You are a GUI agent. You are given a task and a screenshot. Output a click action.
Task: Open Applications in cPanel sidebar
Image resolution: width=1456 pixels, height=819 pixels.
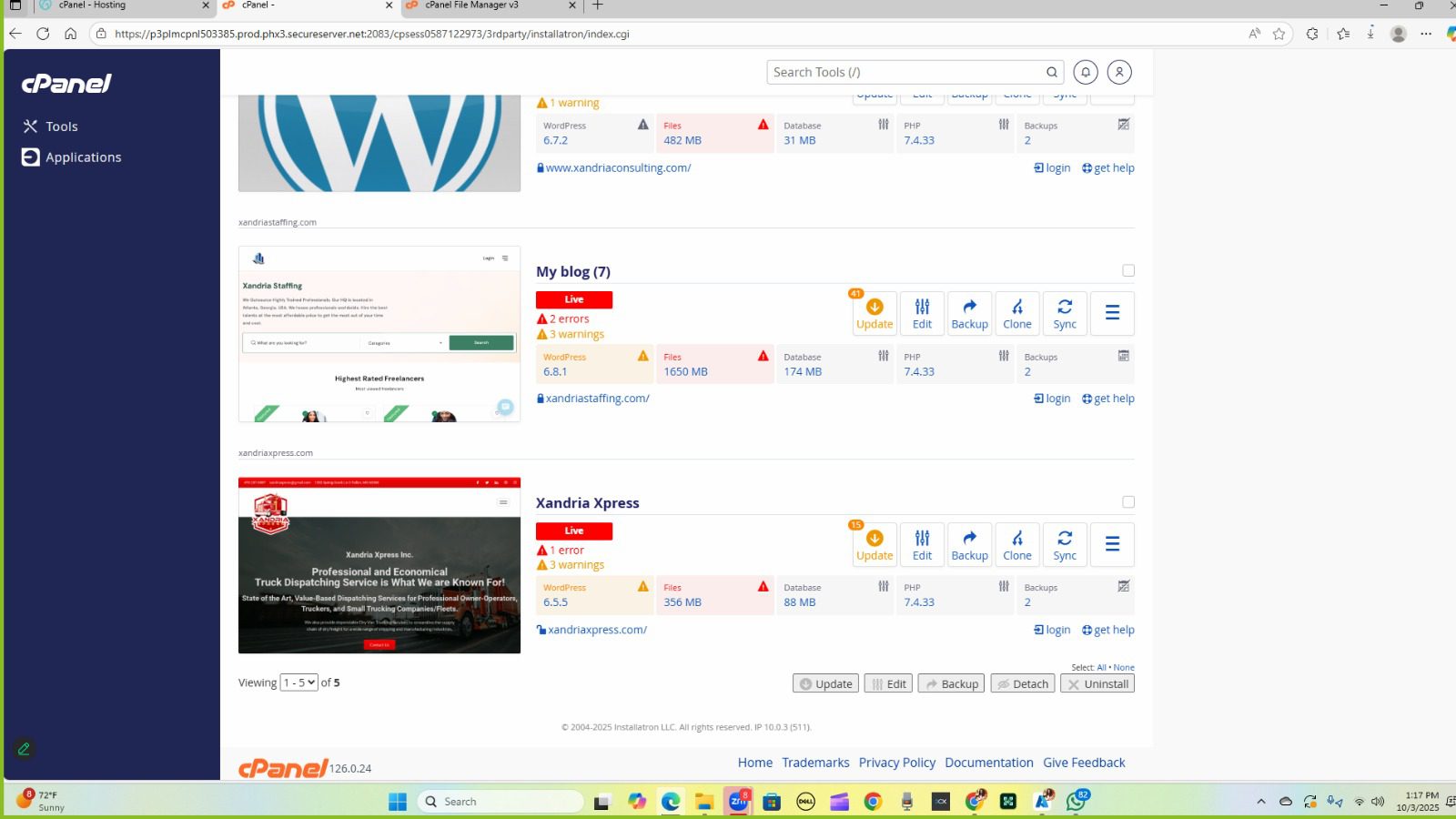pos(83,157)
